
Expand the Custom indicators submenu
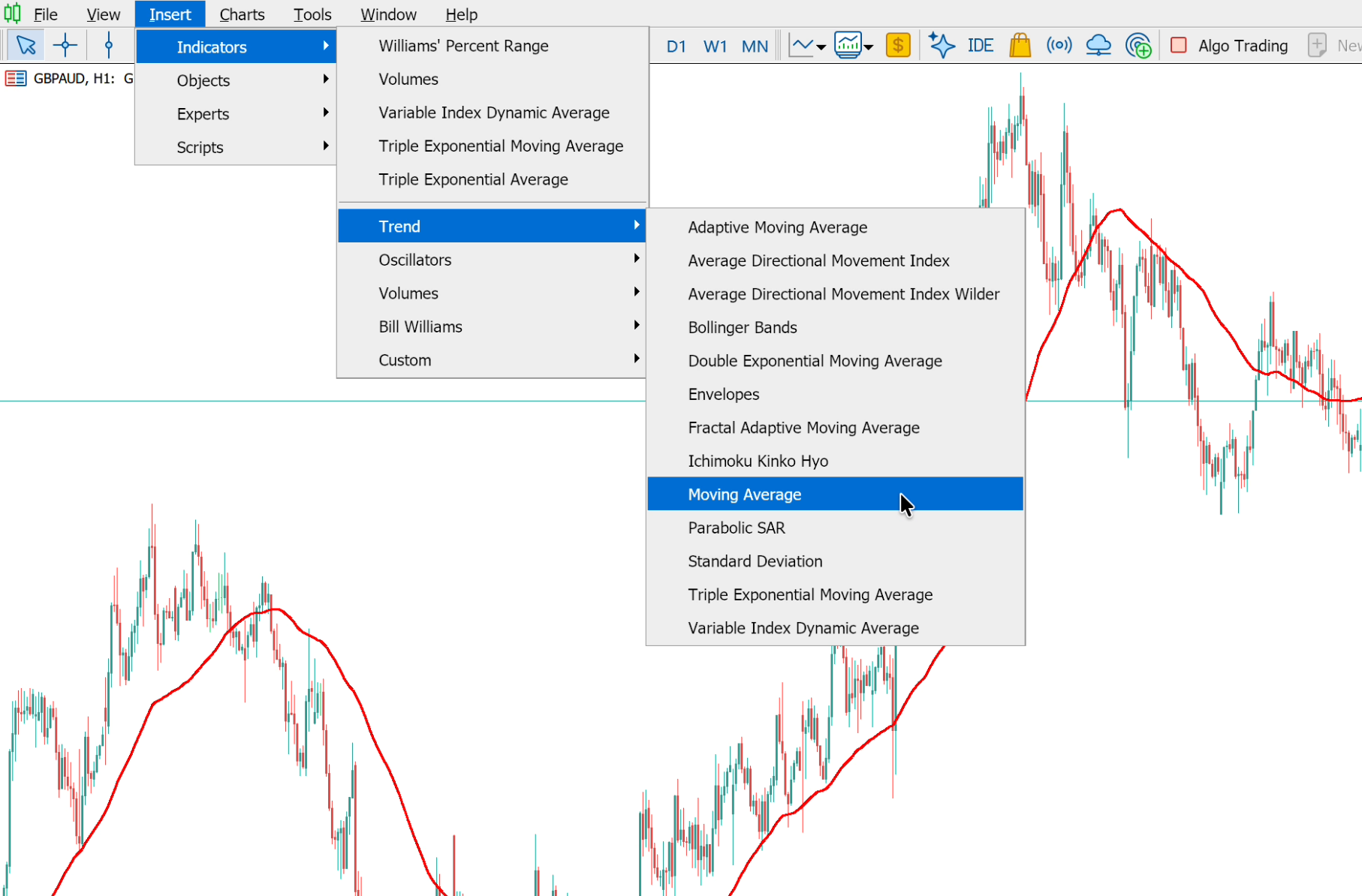coord(492,360)
